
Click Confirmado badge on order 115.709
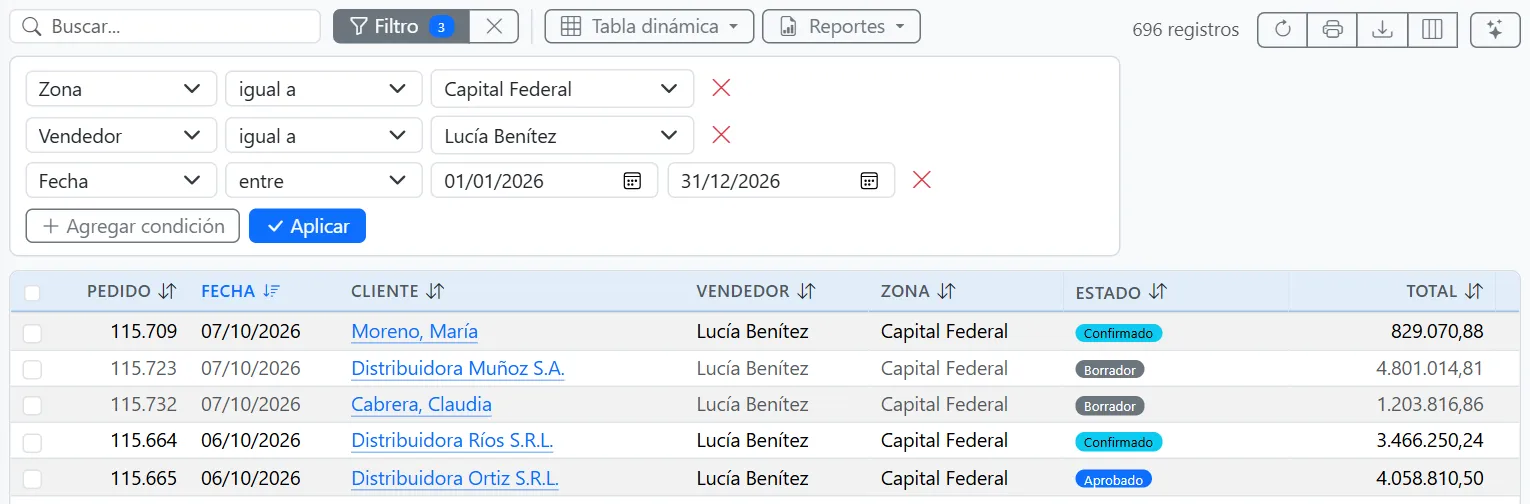click(x=1119, y=333)
